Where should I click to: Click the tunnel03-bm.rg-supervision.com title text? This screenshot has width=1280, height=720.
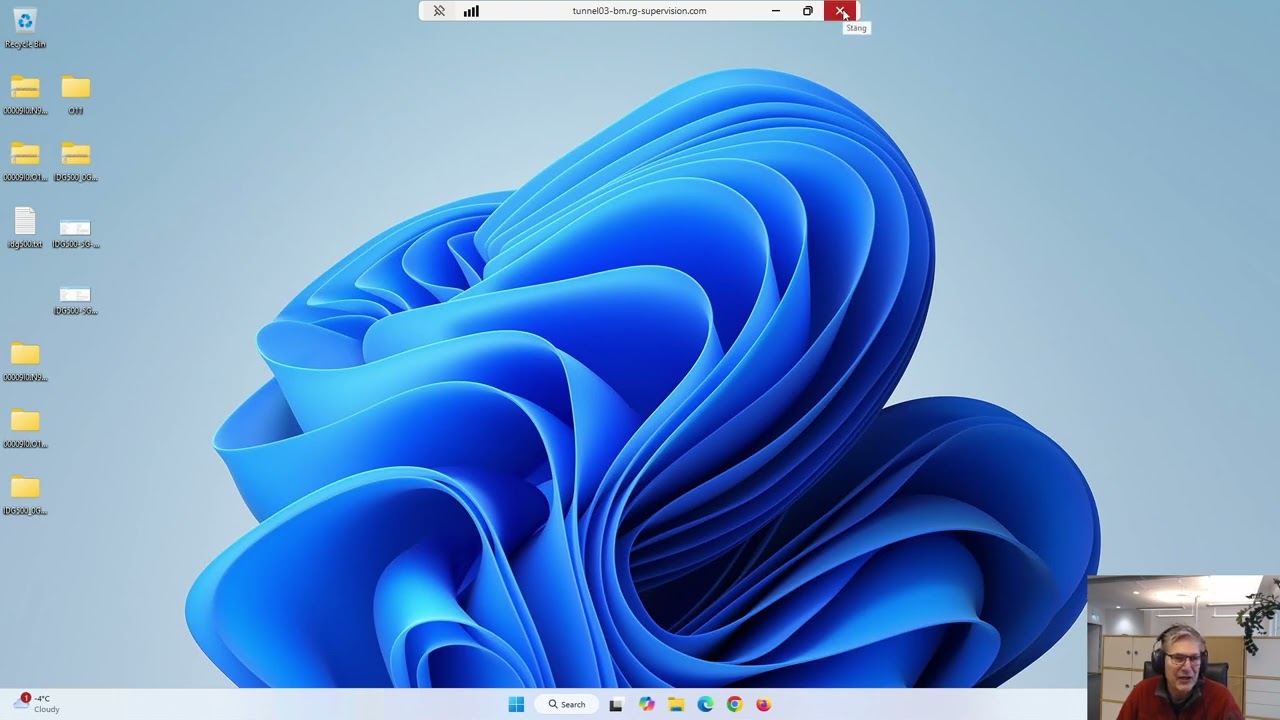[639, 11]
